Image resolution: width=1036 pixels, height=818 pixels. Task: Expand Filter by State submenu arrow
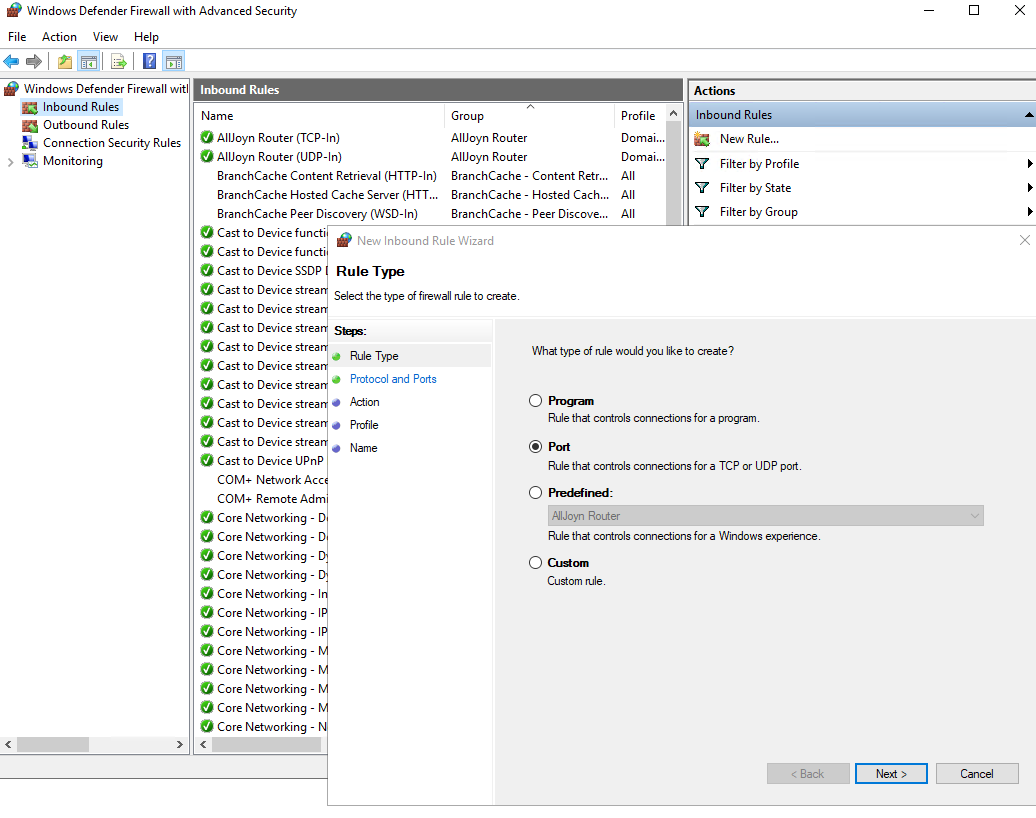(1029, 188)
